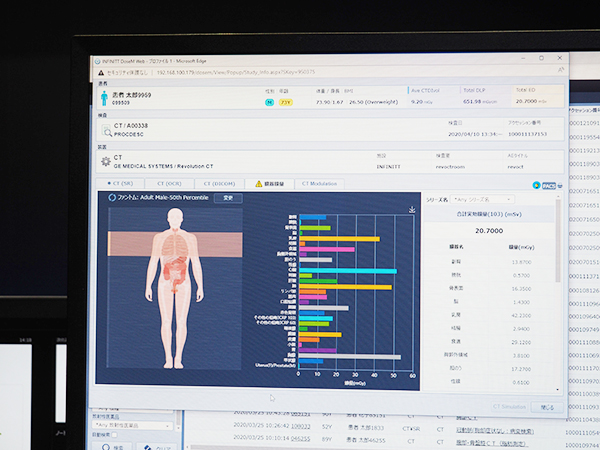
Task: Click the equipment gear icon beside CT
Action: pos(105,161)
